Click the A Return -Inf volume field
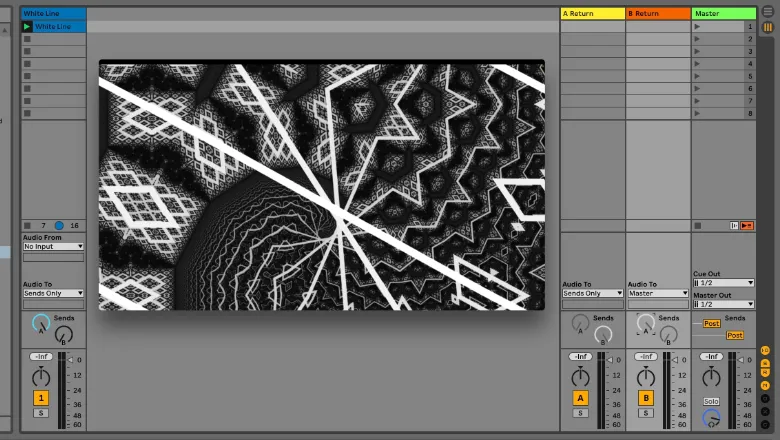The image size is (780, 440). pos(580,356)
